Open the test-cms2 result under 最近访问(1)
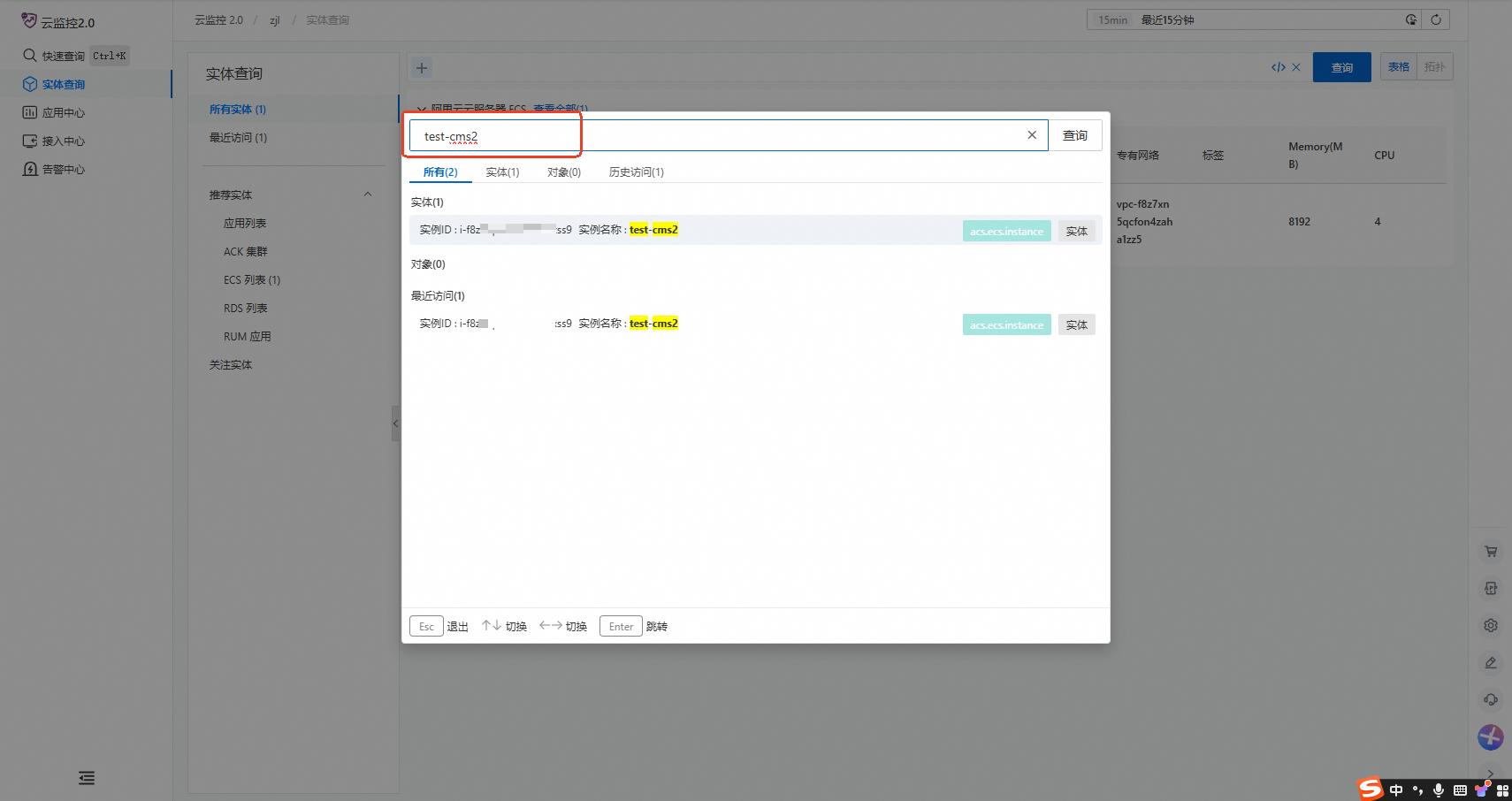This screenshot has height=801, width=1512. (756, 324)
